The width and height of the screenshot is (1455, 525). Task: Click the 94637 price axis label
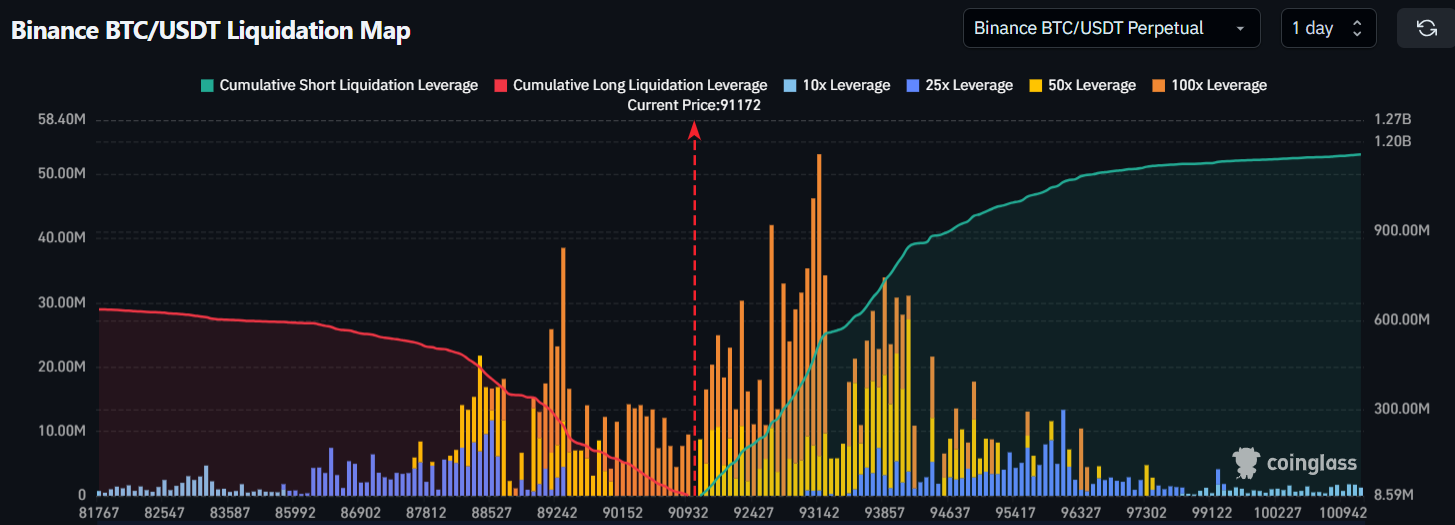pos(950,512)
